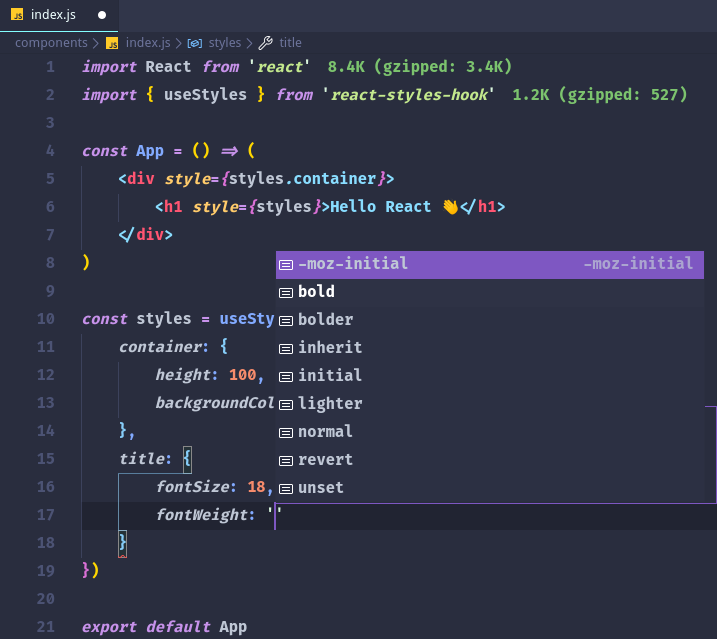This screenshot has height=639, width=717.
Task: Click the 'react' import string
Action: coord(279,67)
